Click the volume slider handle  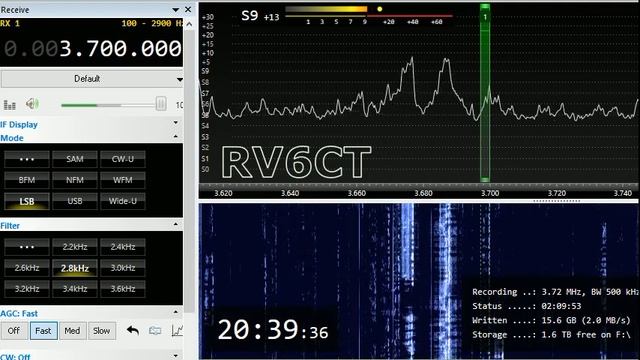(x=161, y=104)
